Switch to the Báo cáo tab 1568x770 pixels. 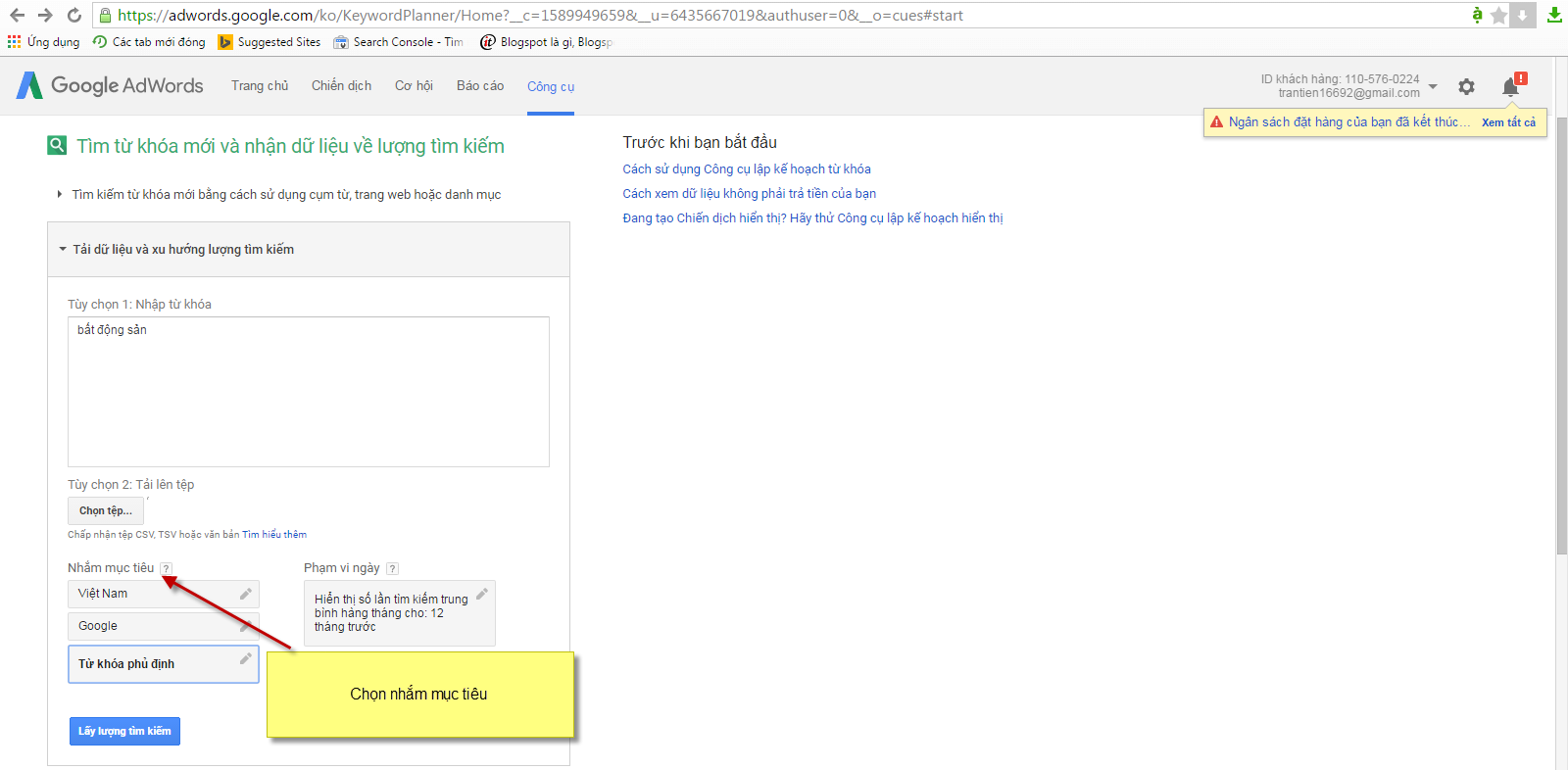480,86
